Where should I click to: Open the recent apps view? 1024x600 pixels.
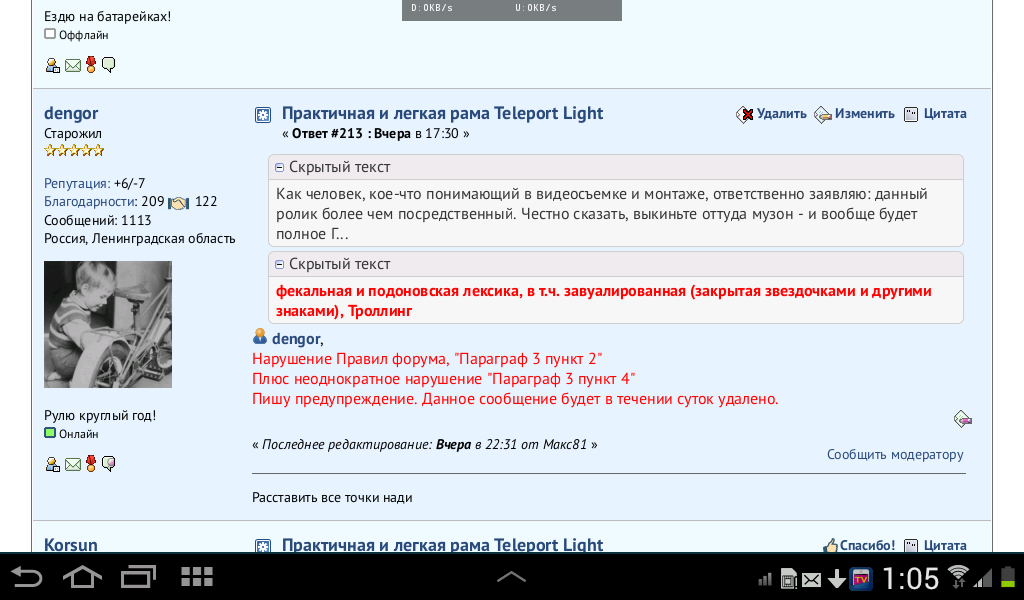138,577
